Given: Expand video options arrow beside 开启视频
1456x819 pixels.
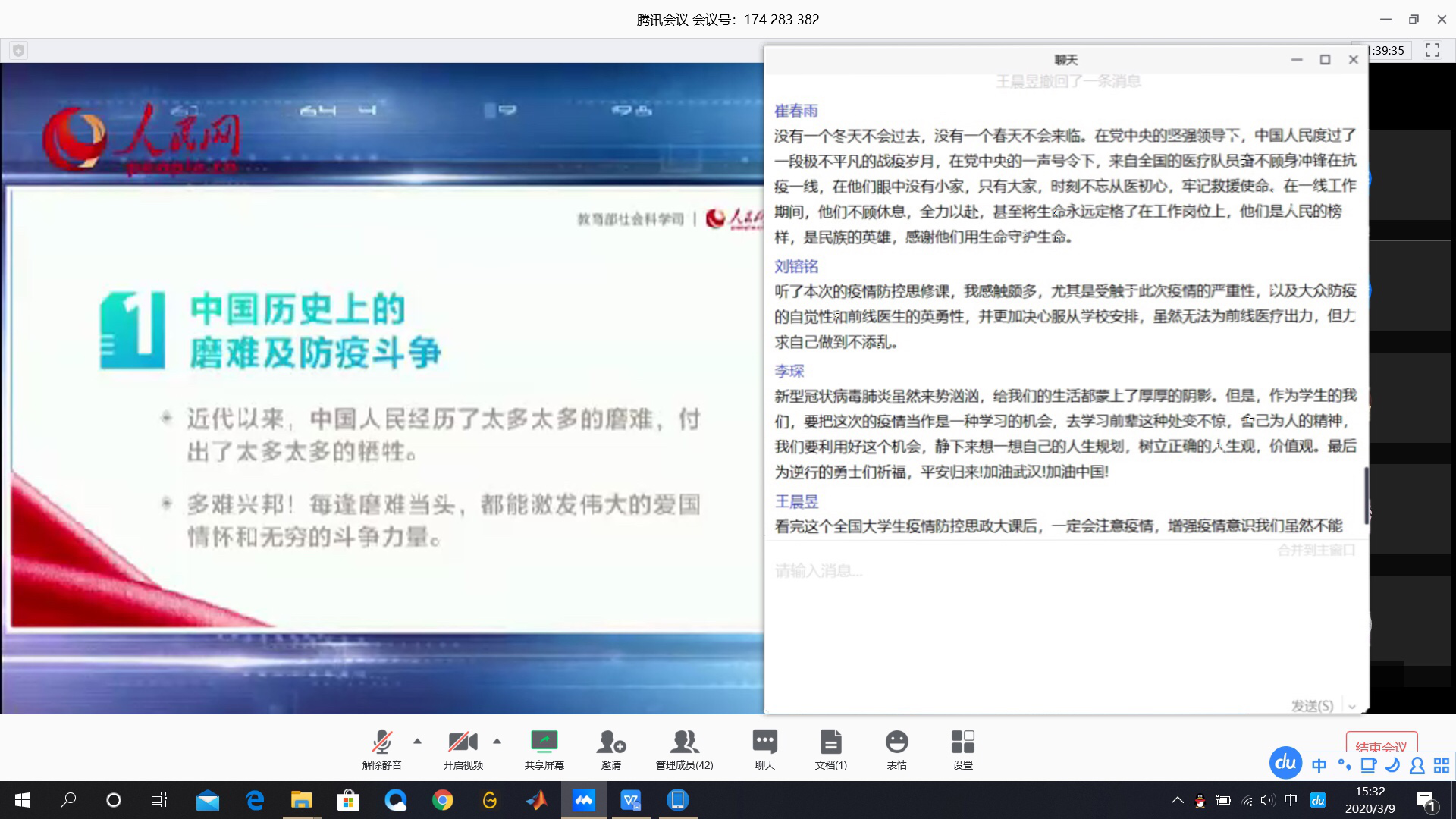Looking at the screenshot, I should click(497, 741).
